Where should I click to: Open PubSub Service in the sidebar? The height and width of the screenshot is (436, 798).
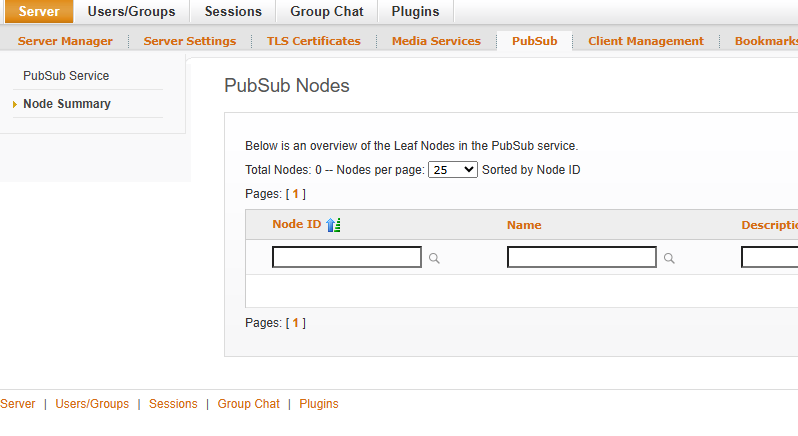coord(66,76)
